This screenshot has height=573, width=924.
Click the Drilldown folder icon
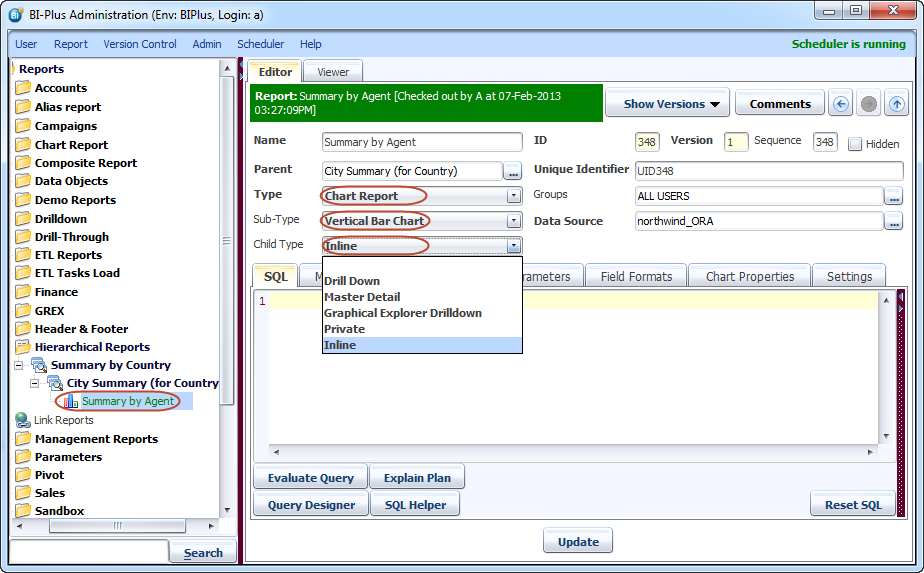click(23, 218)
